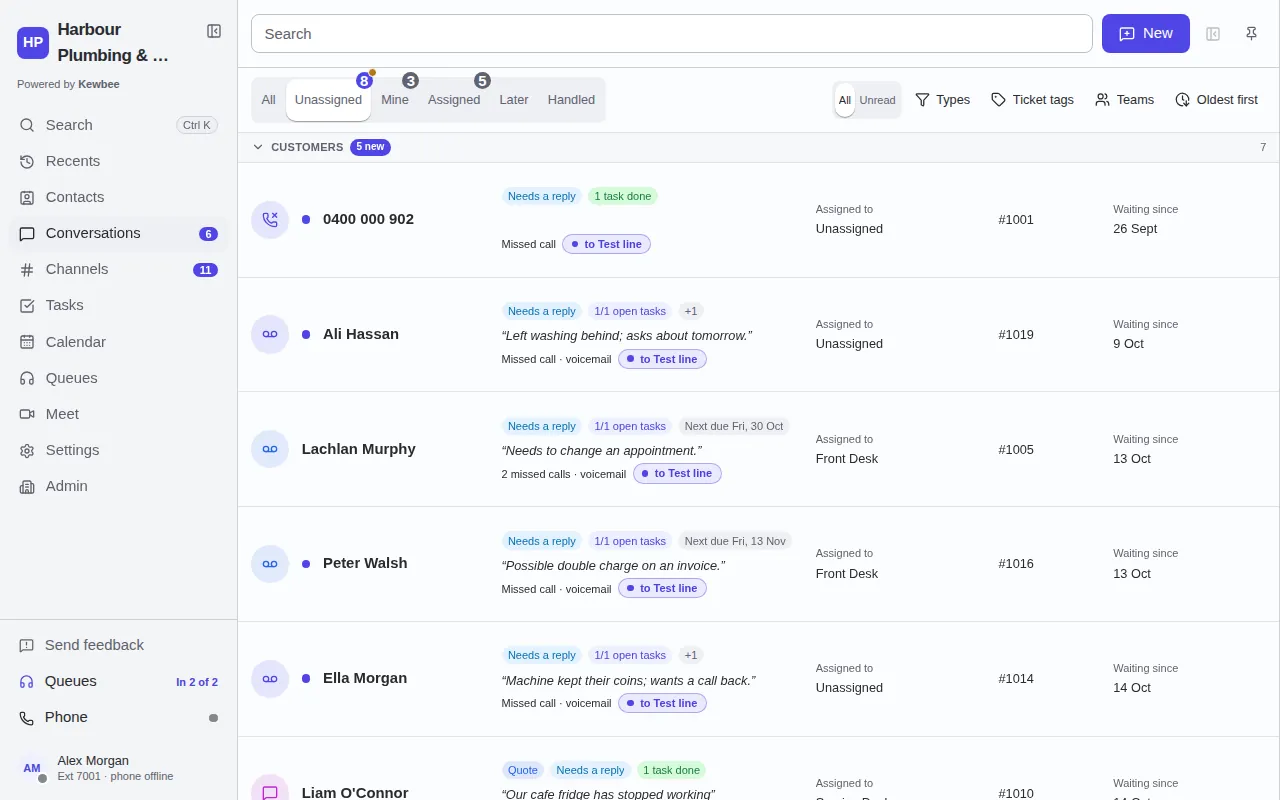The height and width of the screenshot is (800, 1280).
Task: Click the top Search input field
Action: click(672, 34)
